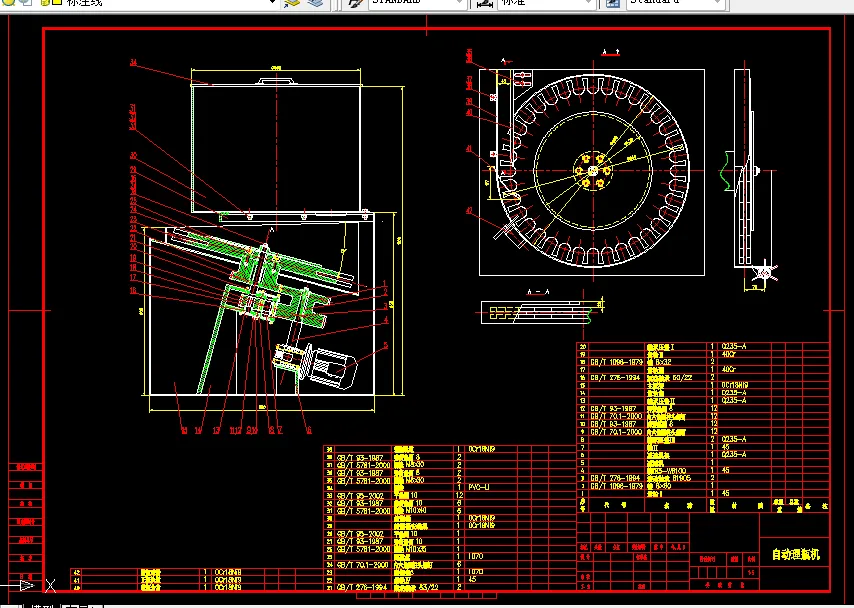Click the table style manager icon

tap(613, 3)
